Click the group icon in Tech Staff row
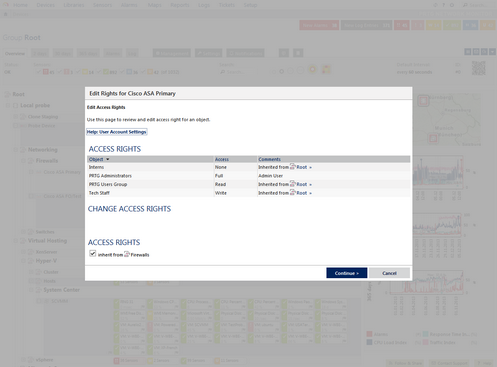 tap(293, 193)
